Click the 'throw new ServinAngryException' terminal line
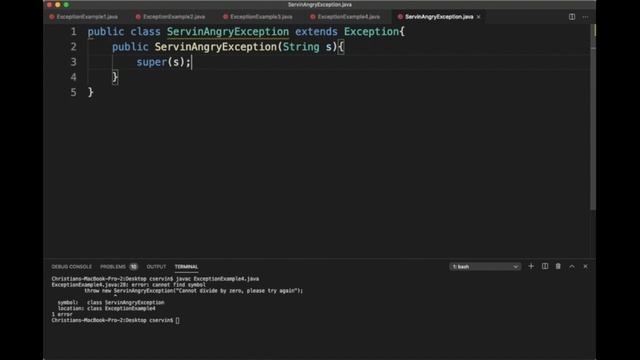 tap(194, 291)
